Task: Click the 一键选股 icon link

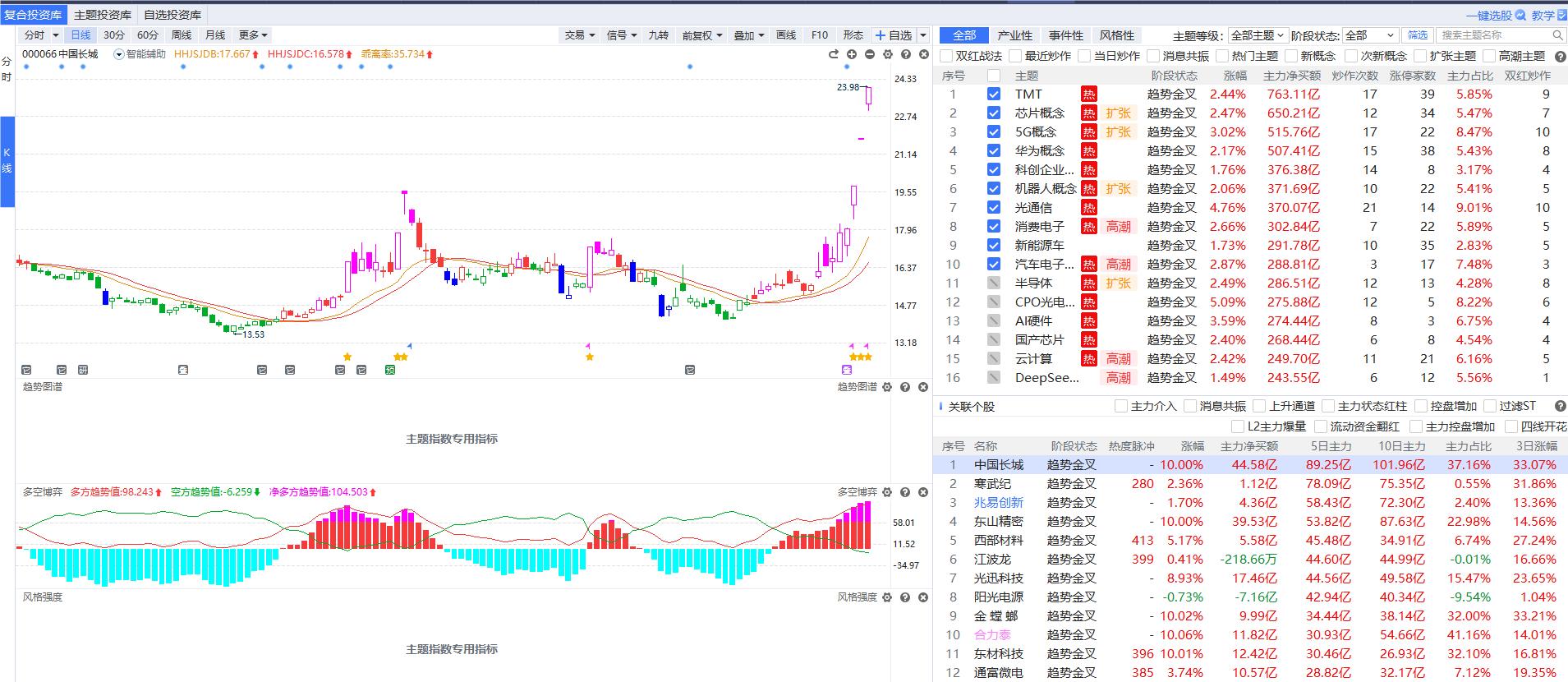Action: (1496, 15)
